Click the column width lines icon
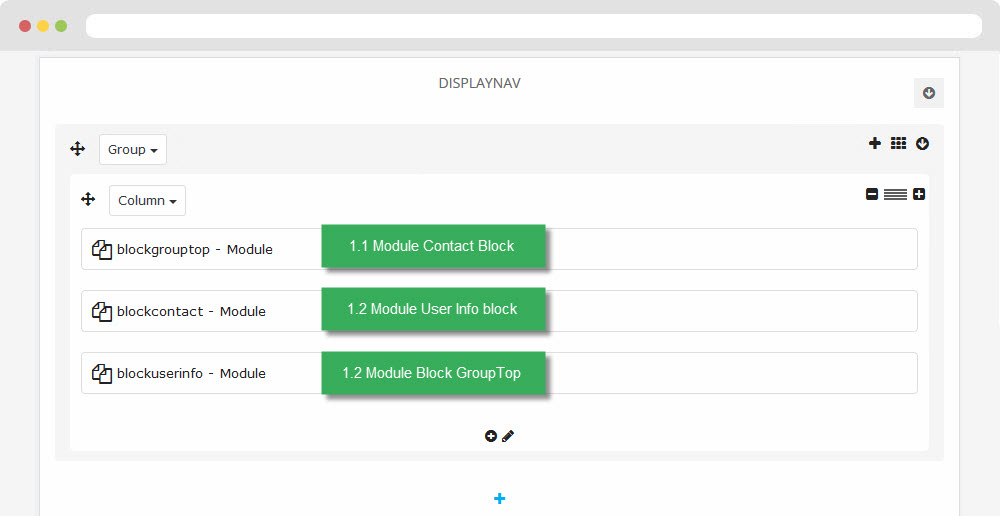The height and width of the screenshot is (516, 1000). click(895, 194)
